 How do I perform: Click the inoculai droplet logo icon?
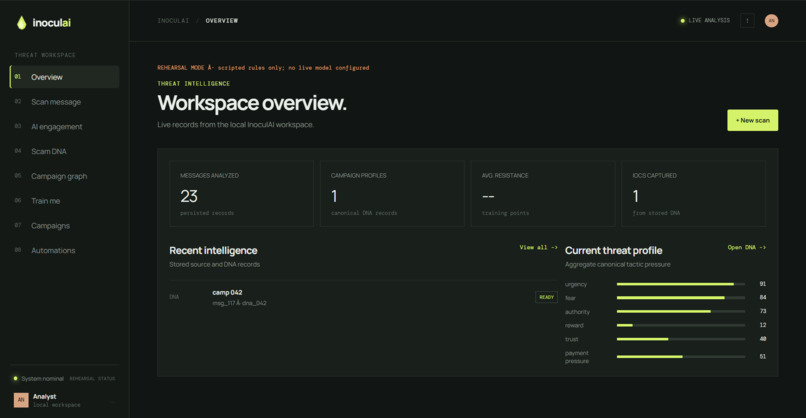[x=21, y=23]
